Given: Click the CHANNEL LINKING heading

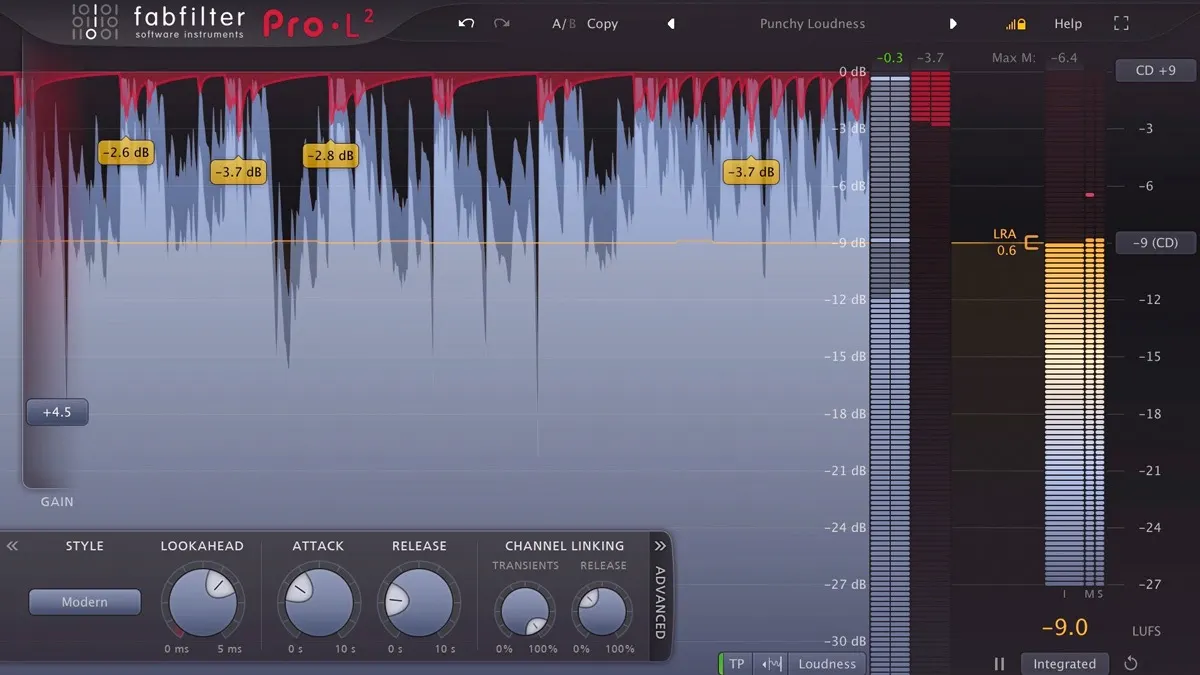Looking at the screenshot, I should 564,546.
